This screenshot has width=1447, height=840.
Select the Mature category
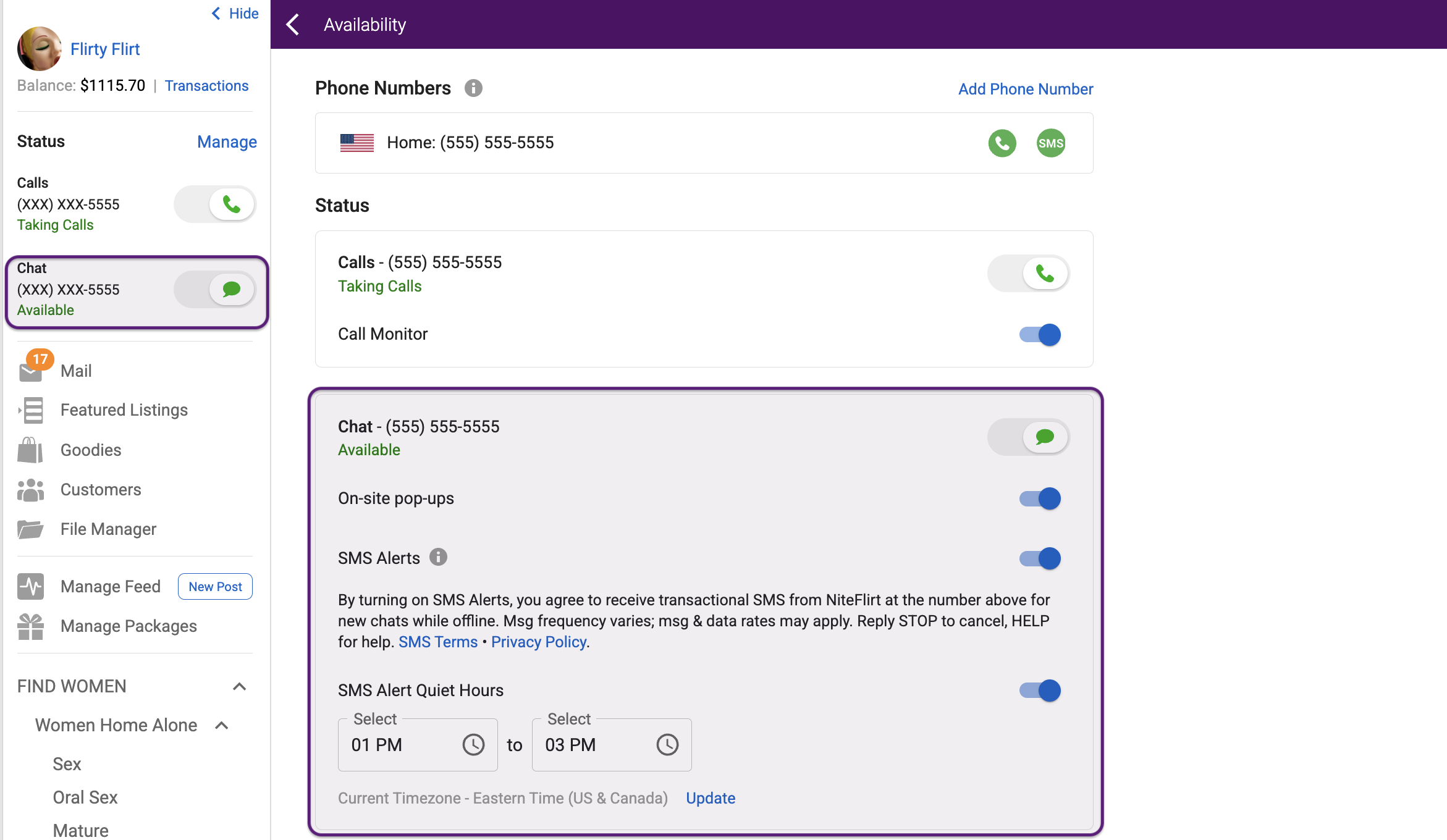coord(80,831)
